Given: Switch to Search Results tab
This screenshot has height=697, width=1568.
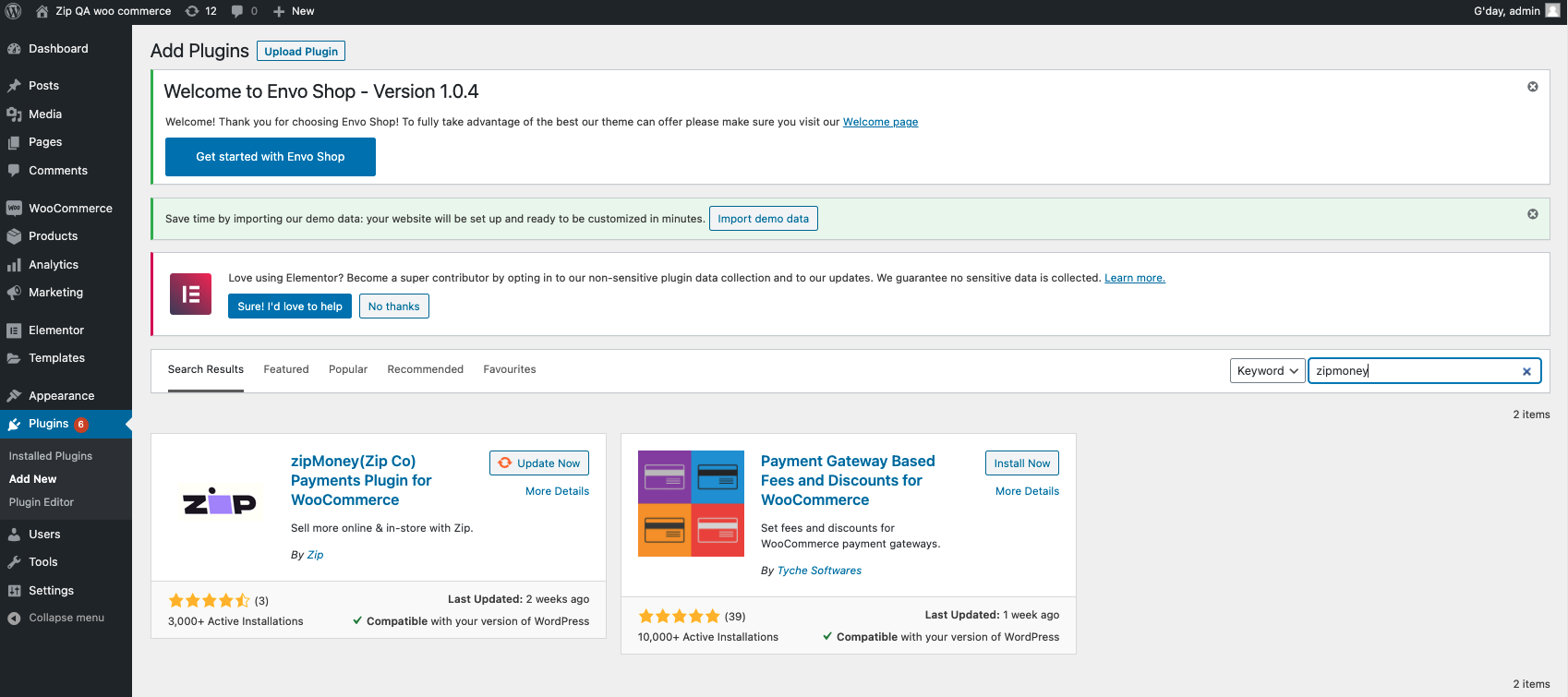Looking at the screenshot, I should tap(206, 369).
